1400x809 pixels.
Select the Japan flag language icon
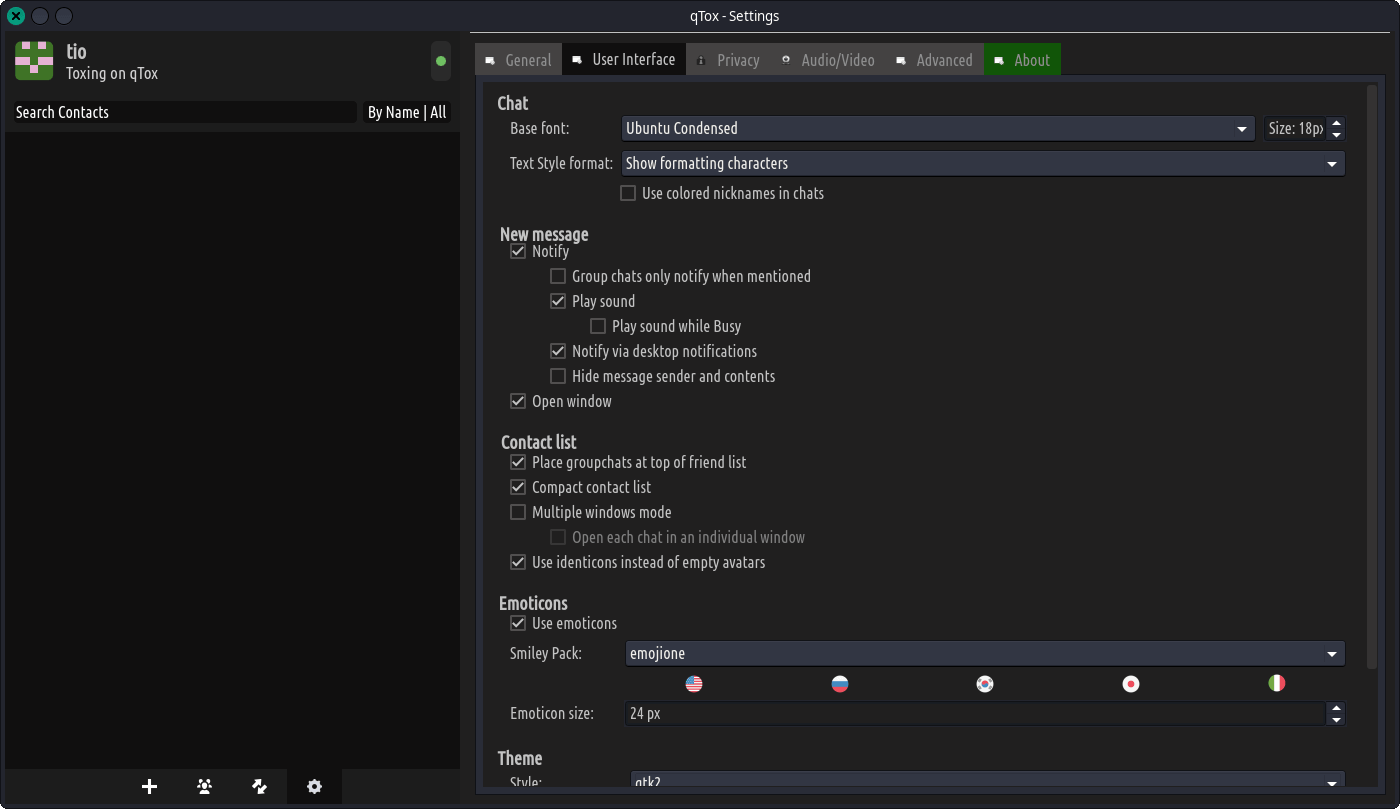click(1131, 684)
